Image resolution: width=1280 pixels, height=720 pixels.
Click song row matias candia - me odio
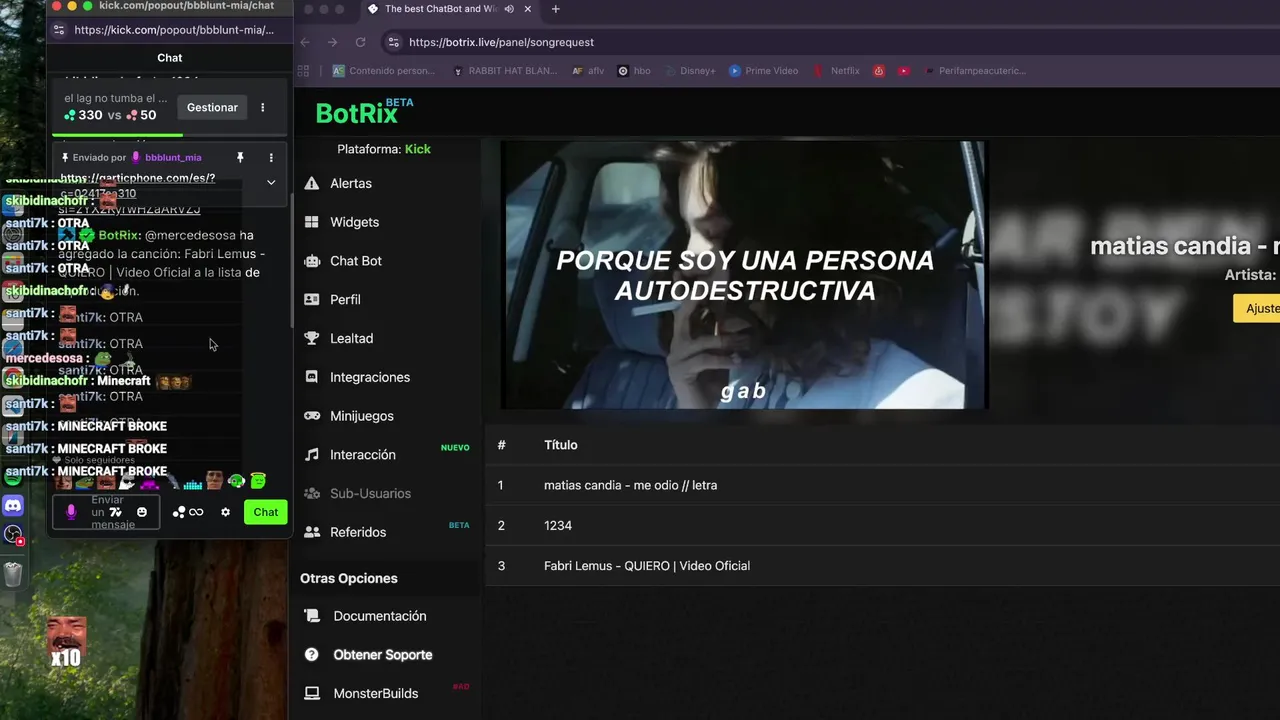882,485
